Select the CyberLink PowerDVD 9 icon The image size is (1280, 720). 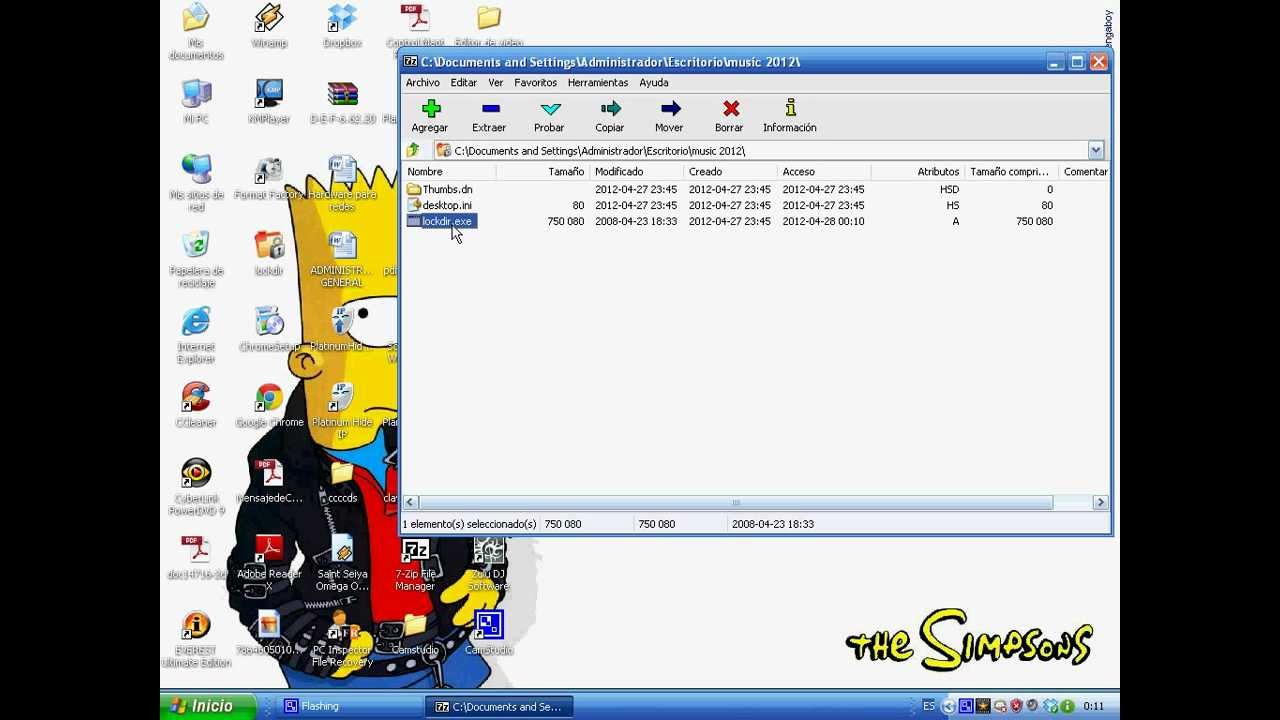pyautogui.click(x=196, y=487)
